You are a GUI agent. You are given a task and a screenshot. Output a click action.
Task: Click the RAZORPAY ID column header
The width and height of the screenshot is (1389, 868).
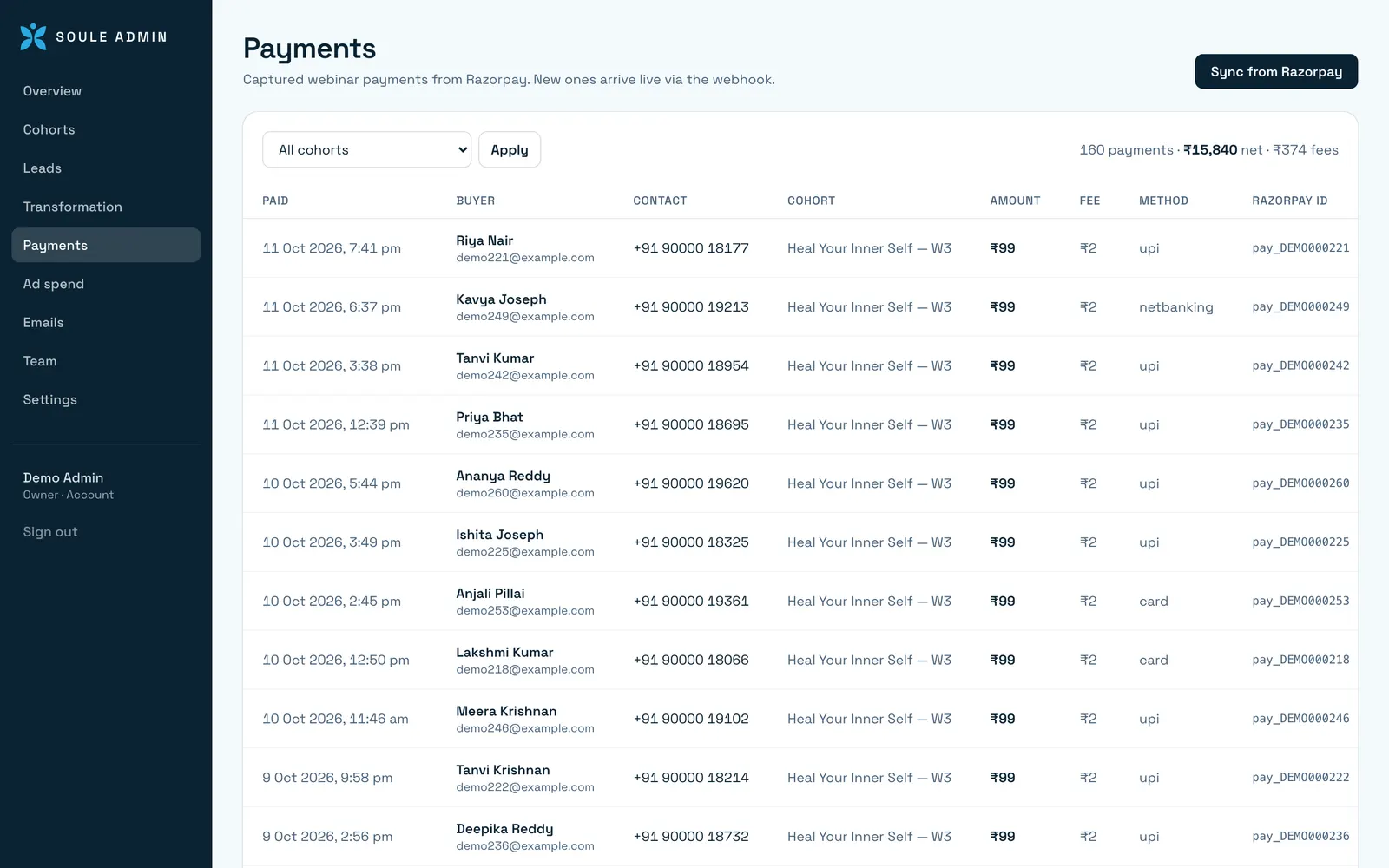[1289, 201]
